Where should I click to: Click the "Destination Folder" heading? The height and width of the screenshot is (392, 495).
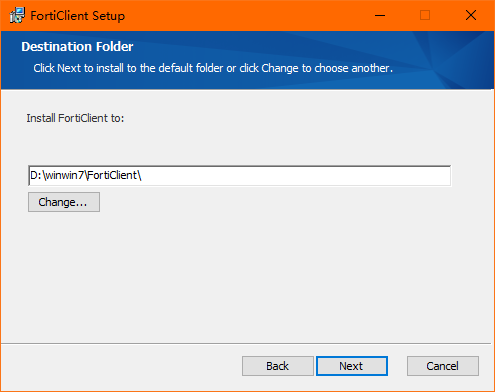point(77,47)
